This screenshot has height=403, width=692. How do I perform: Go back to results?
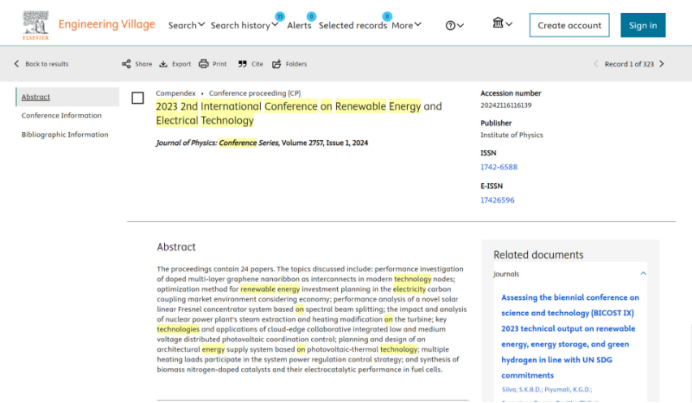(47, 64)
